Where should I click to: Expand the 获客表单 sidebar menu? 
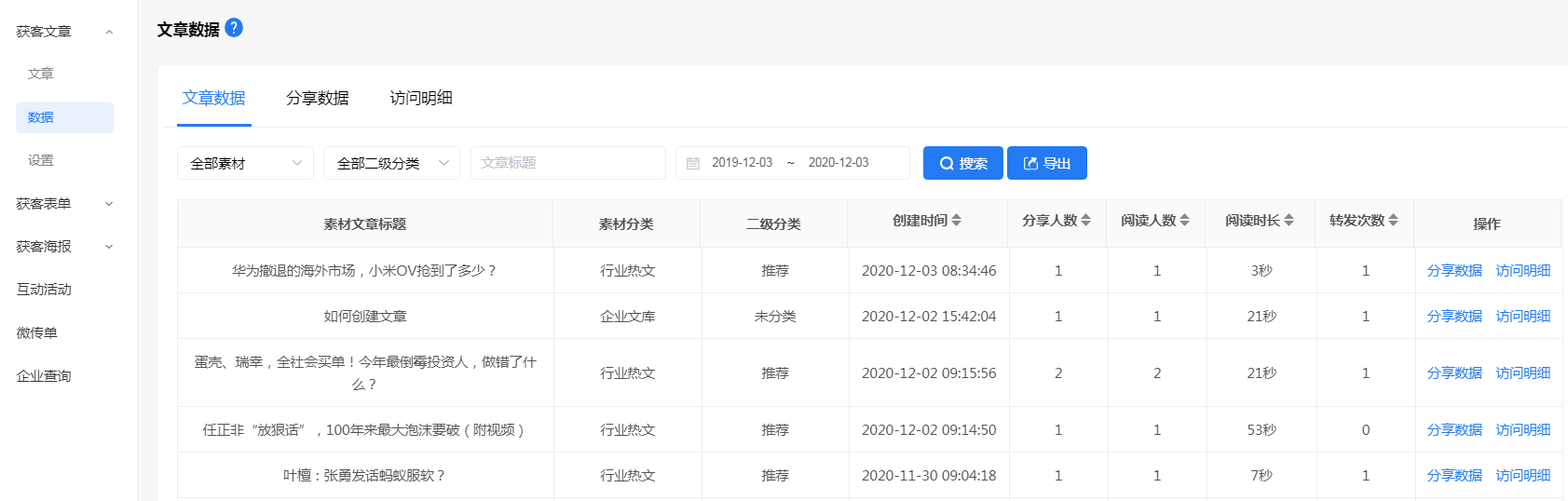pos(109,204)
